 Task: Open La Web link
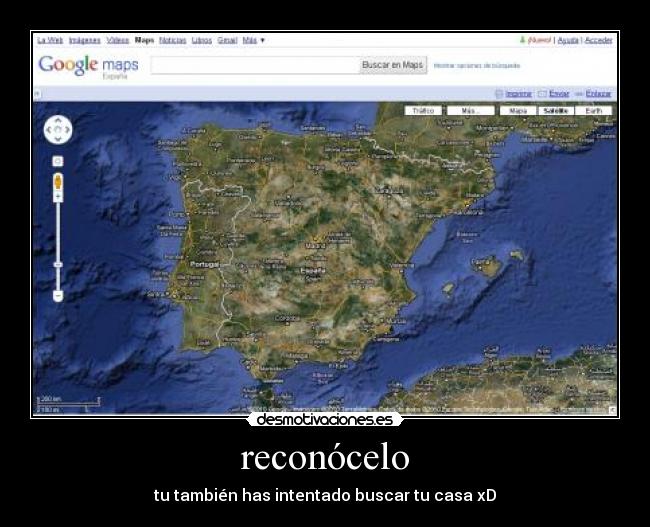(x=50, y=40)
